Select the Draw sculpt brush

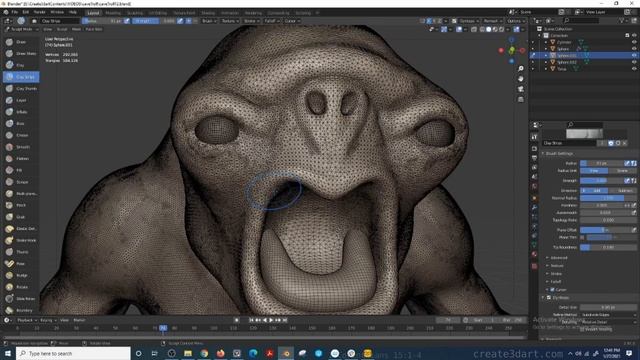coord(21,42)
